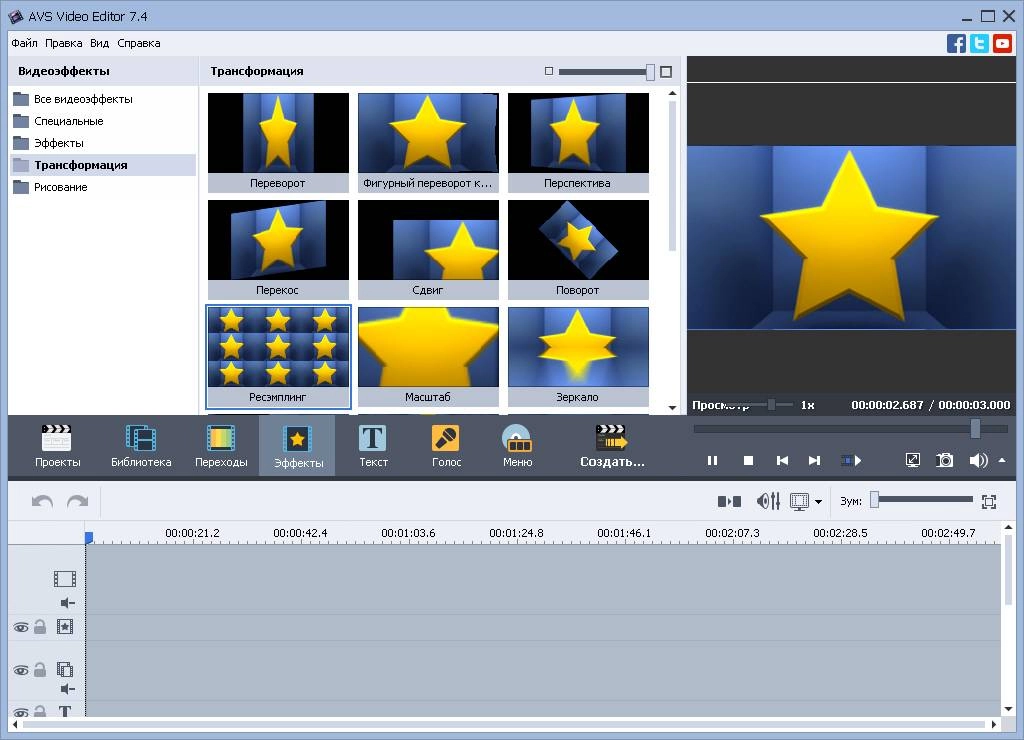Switch preview to full screen

point(912,460)
